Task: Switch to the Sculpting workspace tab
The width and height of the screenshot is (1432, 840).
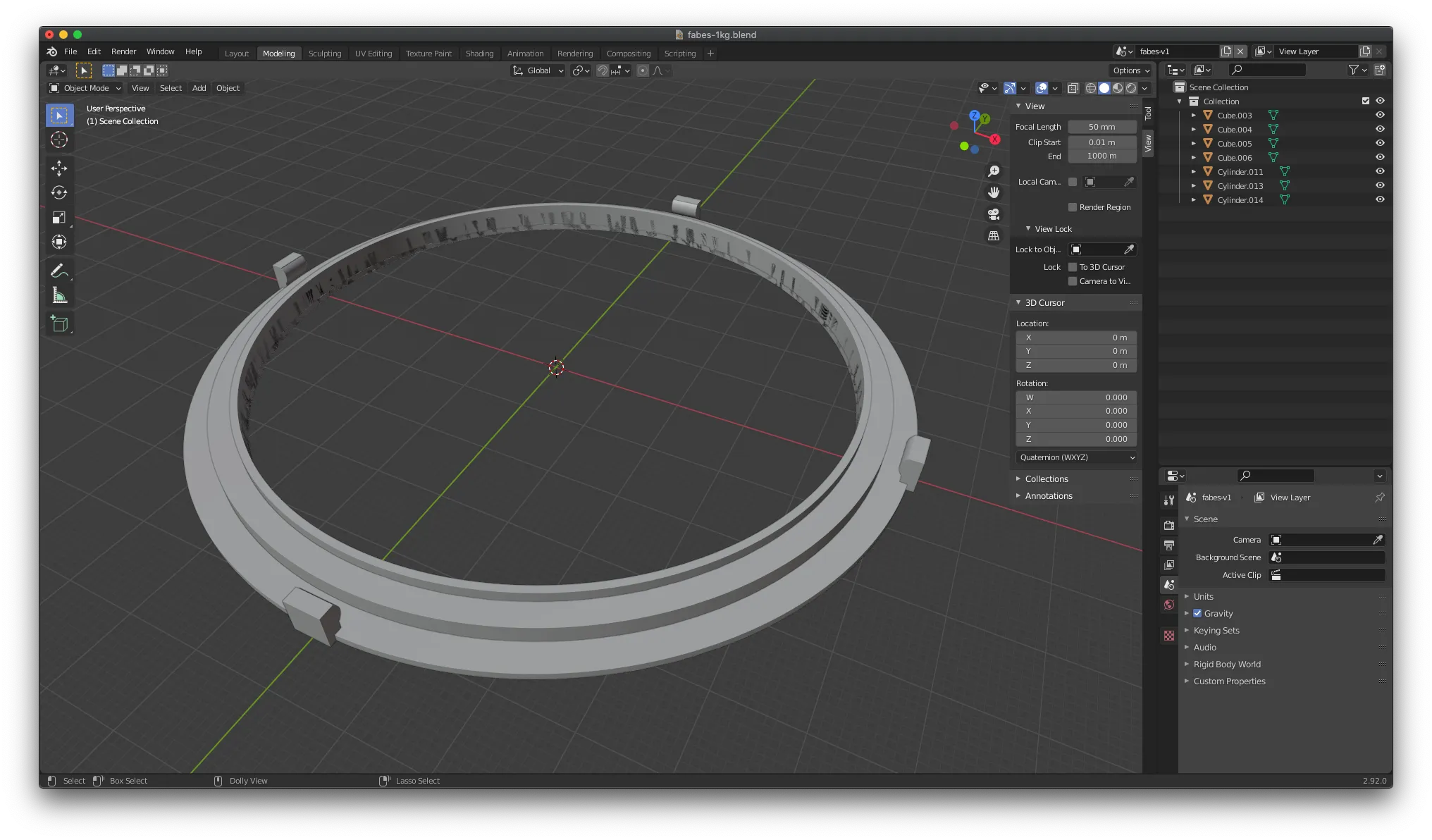Action: [324, 54]
